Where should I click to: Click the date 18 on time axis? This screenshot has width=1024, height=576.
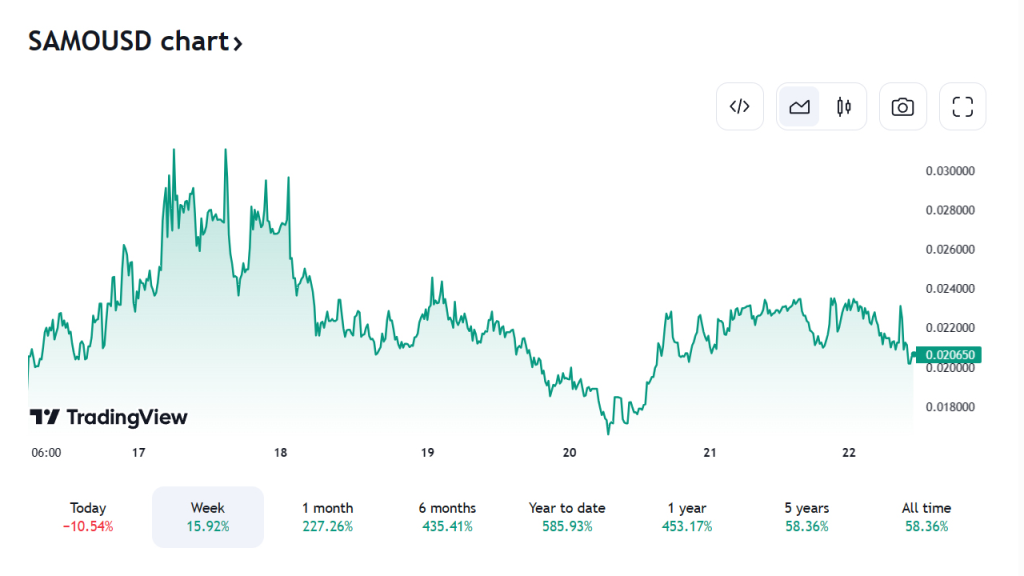coord(280,453)
